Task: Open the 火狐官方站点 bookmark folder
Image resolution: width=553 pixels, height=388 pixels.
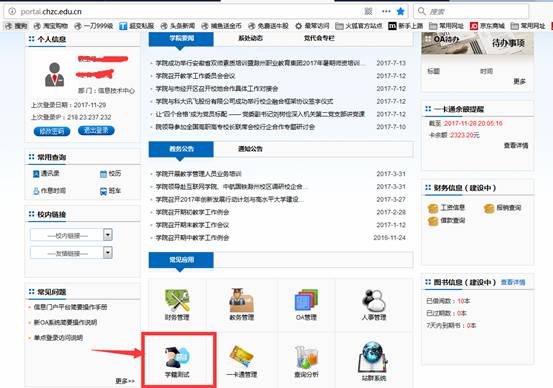Action: pos(359,26)
